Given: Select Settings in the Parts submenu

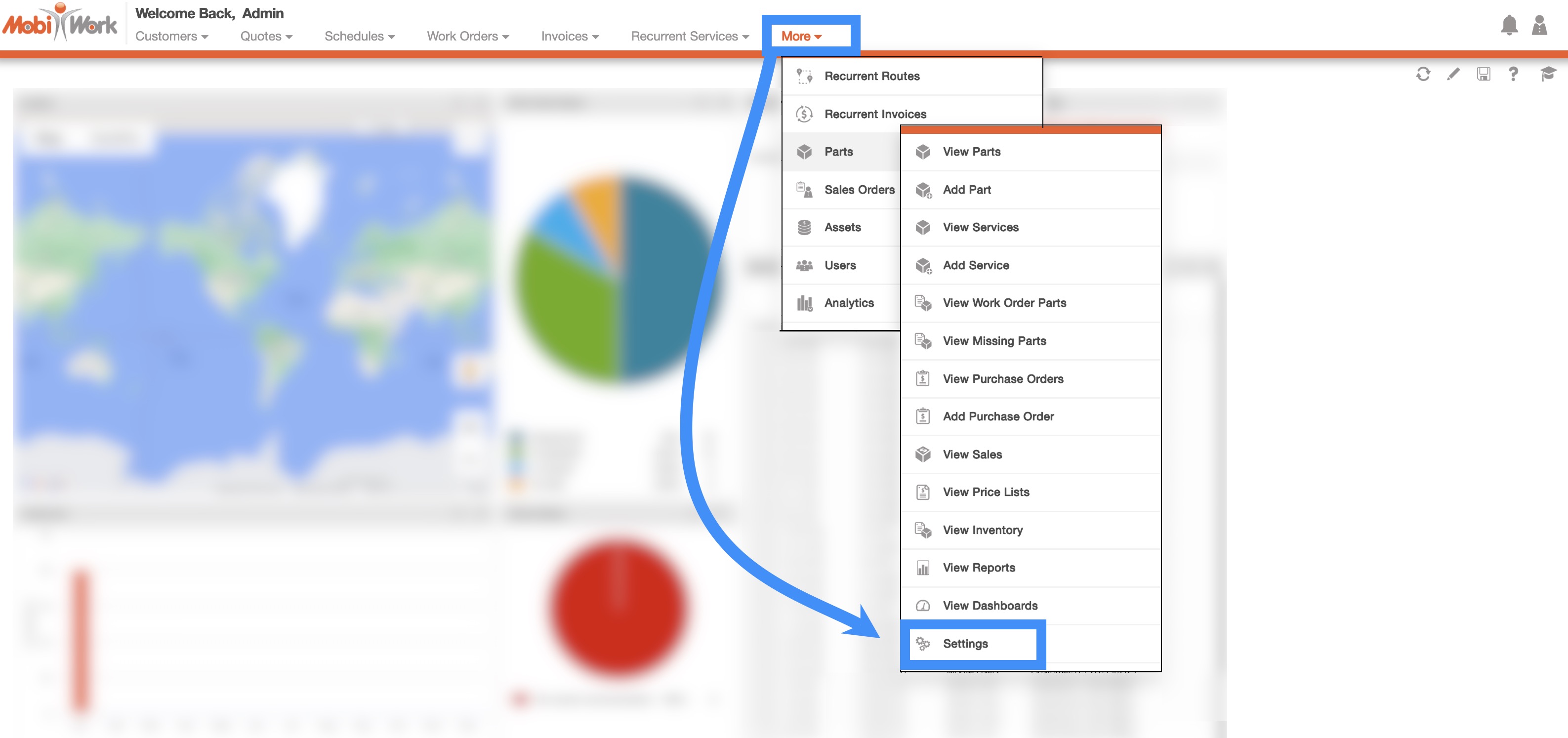Looking at the screenshot, I should (965, 644).
